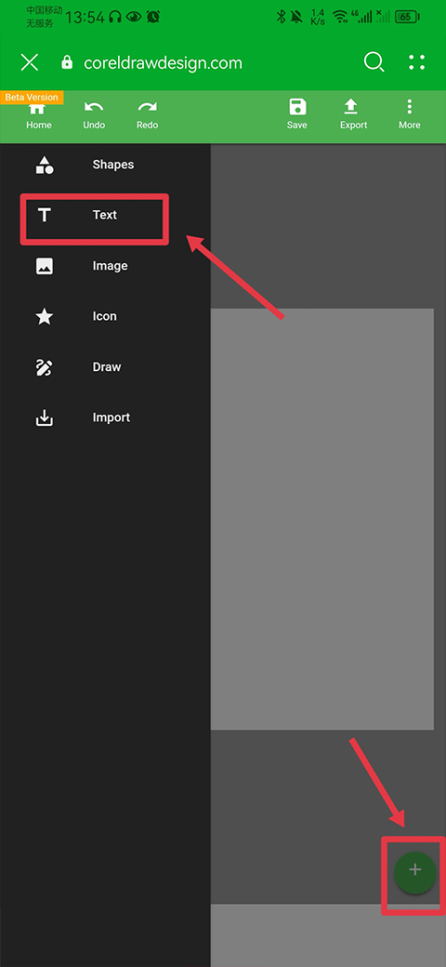Image resolution: width=446 pixels, height=967 pixels.
Task: Open the star Icon tool
Action: tap(44, 316)
